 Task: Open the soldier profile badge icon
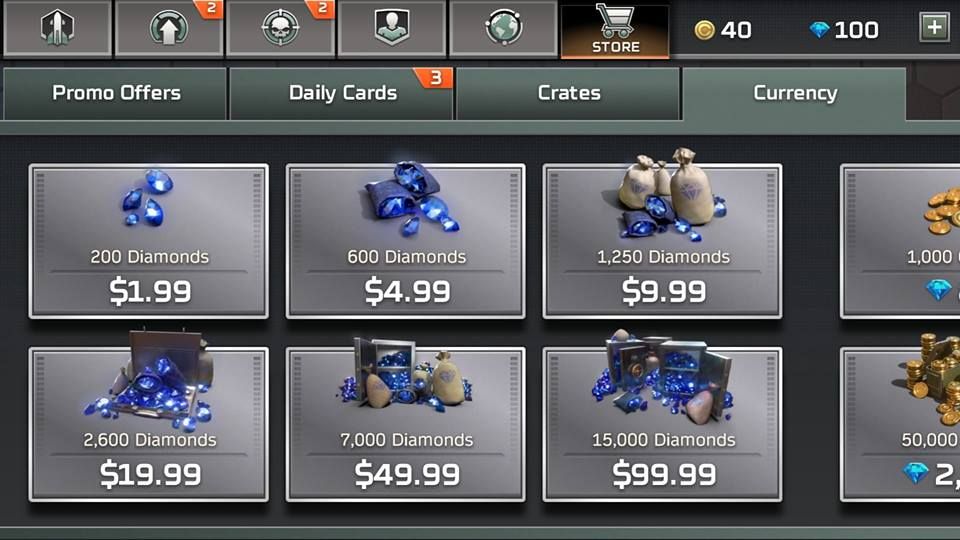click(x=392, y=28)
